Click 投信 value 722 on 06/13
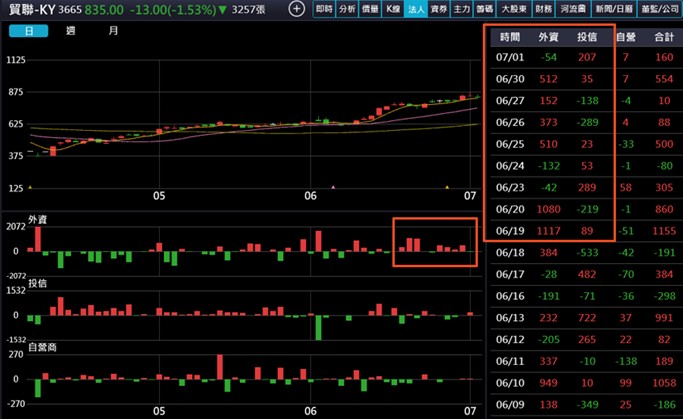The width and height of the screenshot is (683, 419). 587,318
